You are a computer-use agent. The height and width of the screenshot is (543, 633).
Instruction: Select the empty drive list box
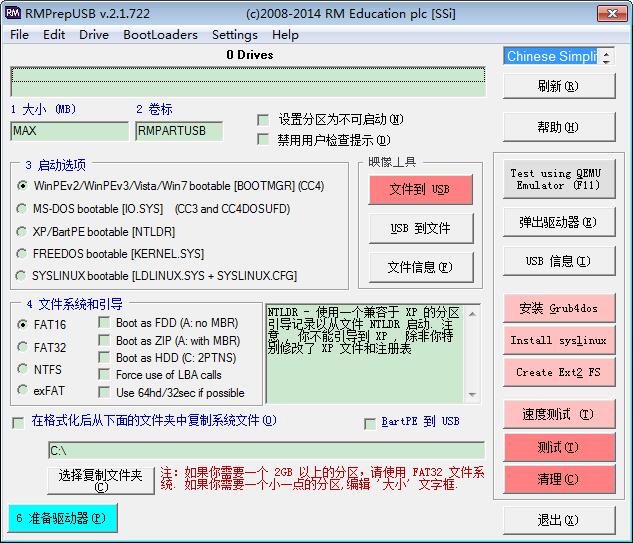pos(248,82)
